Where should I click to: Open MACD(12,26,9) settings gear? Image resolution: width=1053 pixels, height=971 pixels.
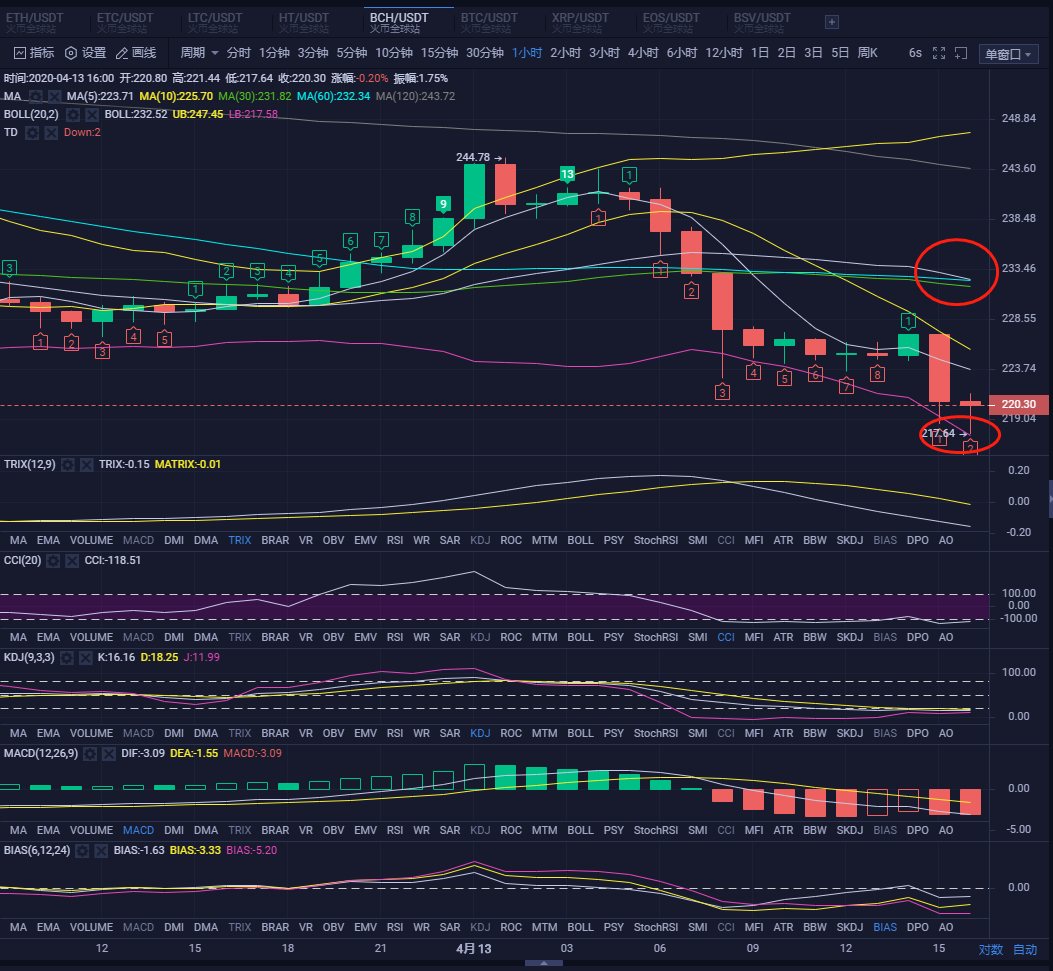click(90, 754)
